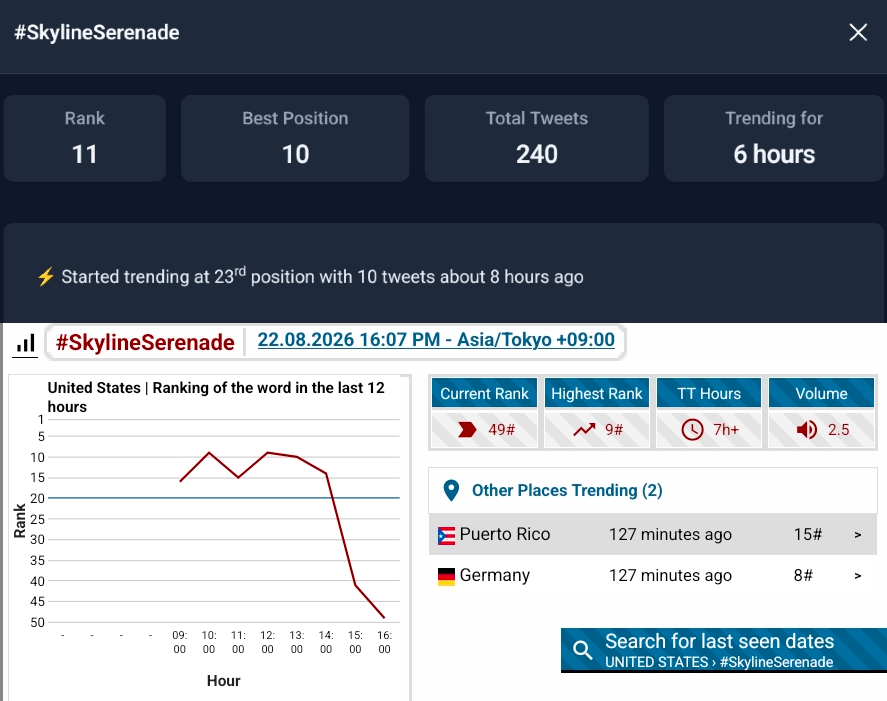Click the 12:00 hour label on chart
Screen dimensions: 887x701
coord(268,642)
